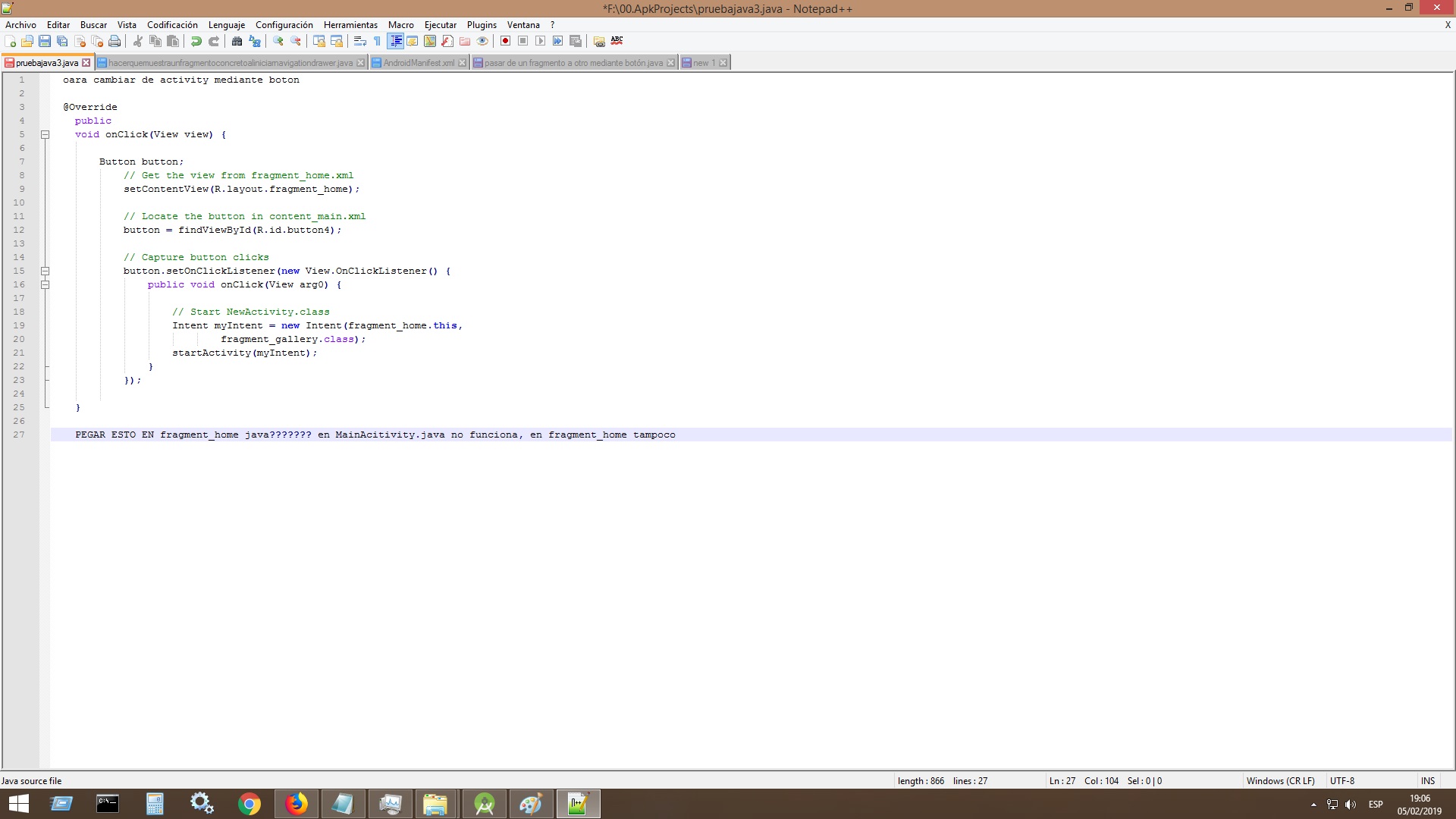Image resolution: width=1456 pixels, height=819 pixels.
Task: Save the recorded macro
Action: click(576, 41)
